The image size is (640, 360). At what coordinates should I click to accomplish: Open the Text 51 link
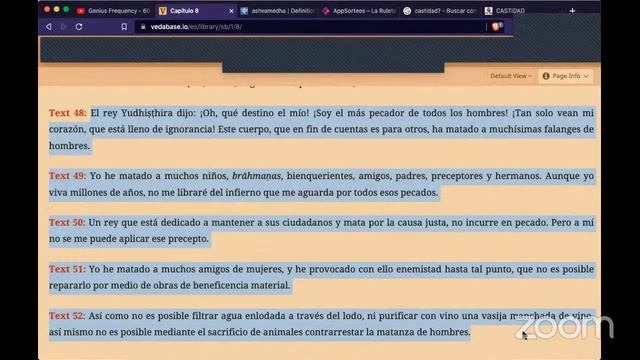point(67,269)
